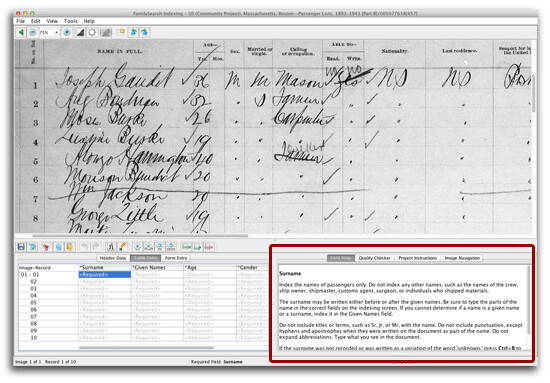Switch to the Header Data tab
Image resolution: width=550 pixels, height=383 pixels.
(x=113, y=258)
